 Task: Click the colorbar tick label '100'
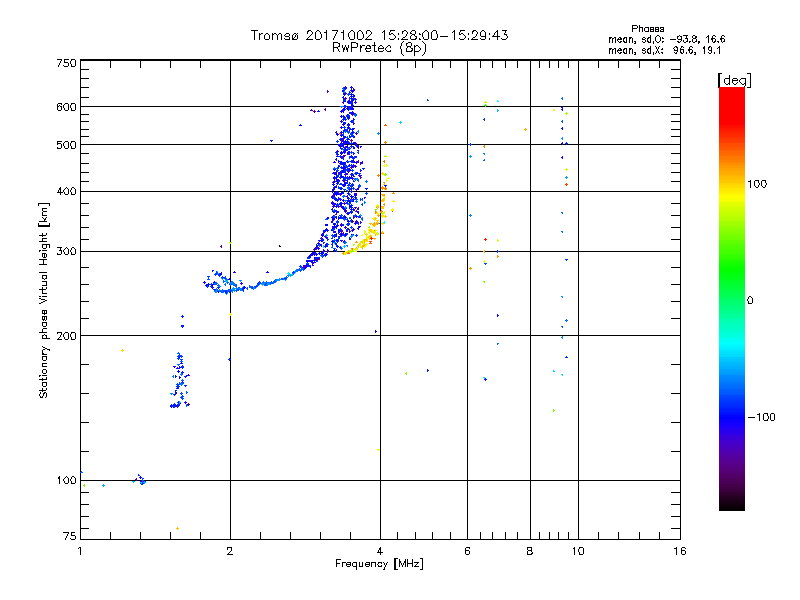(757, 184)
